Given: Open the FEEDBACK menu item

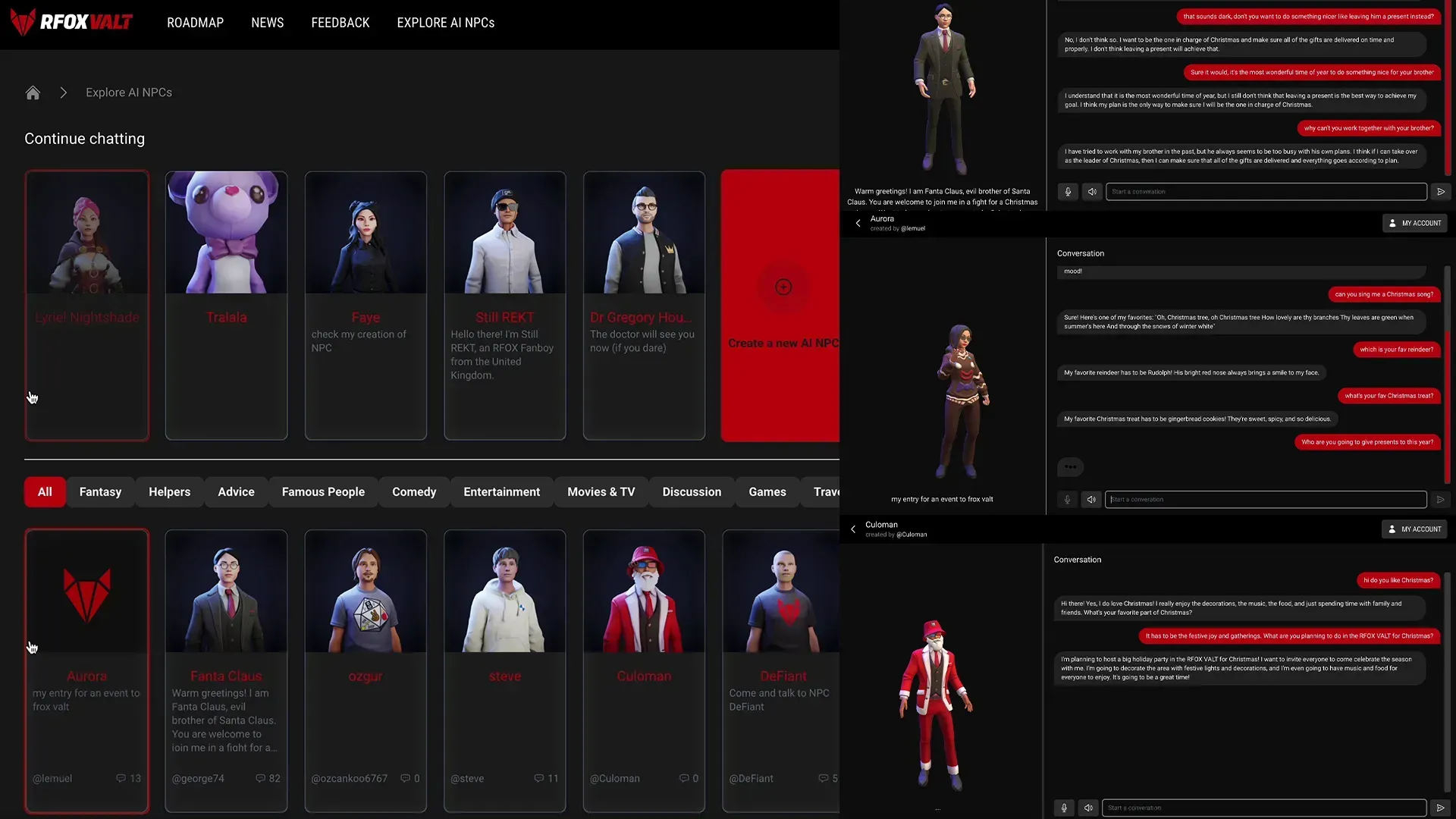Looking at the screenshot, I should click(340, 23).
